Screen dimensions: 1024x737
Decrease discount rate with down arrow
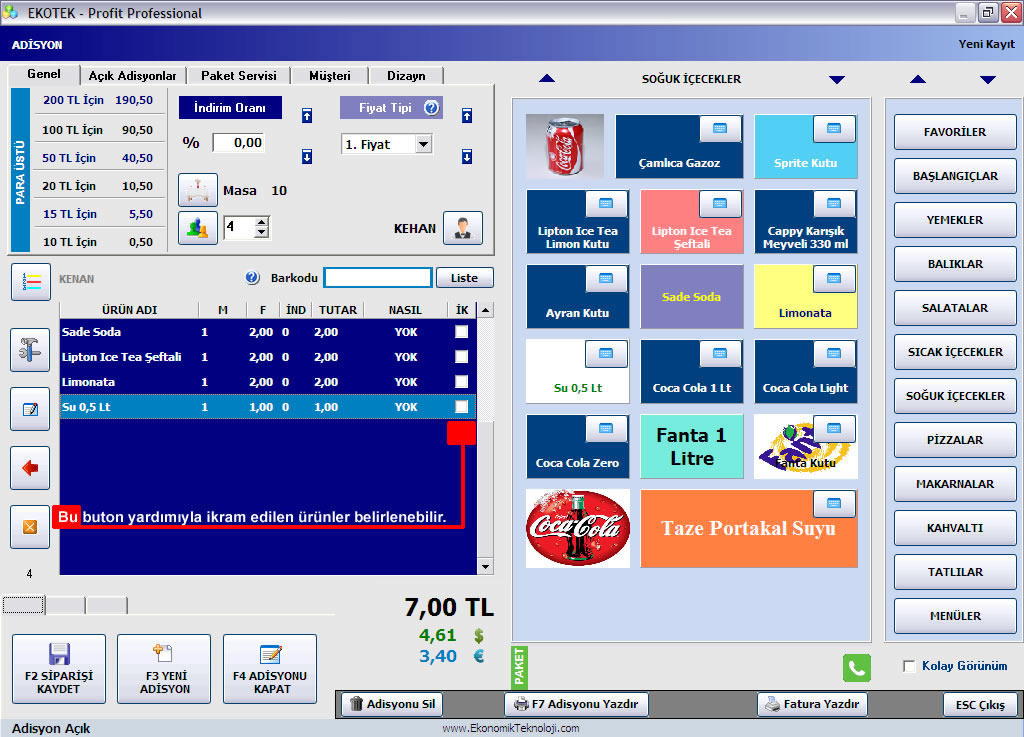point(307,157)
